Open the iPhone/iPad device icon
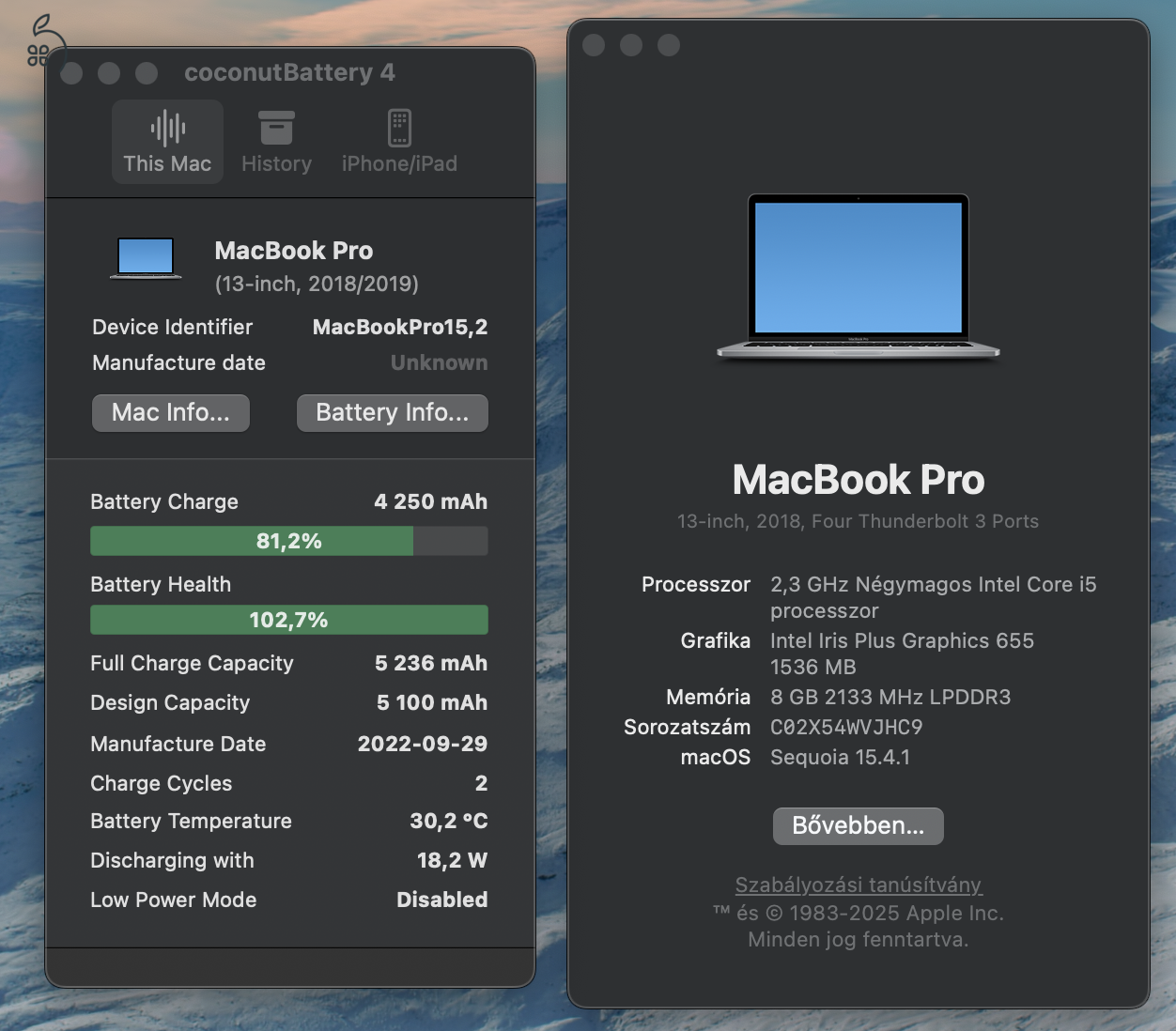The image size is (1176, 1031). [399, 129]
